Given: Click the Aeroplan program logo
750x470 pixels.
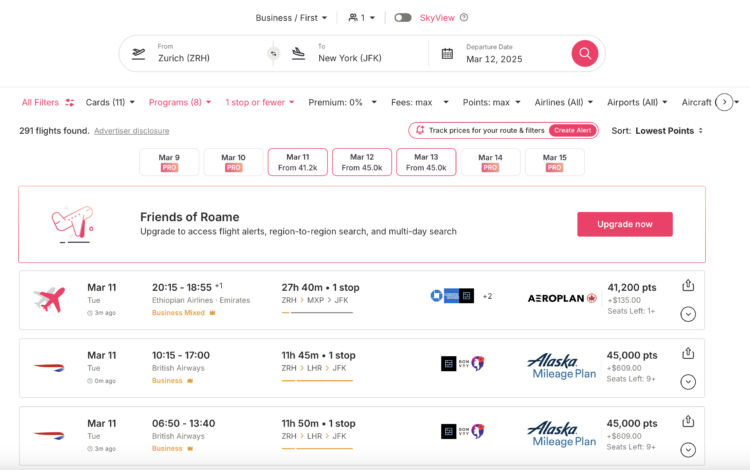Looking at the screenshot, I should pos(562,298).
